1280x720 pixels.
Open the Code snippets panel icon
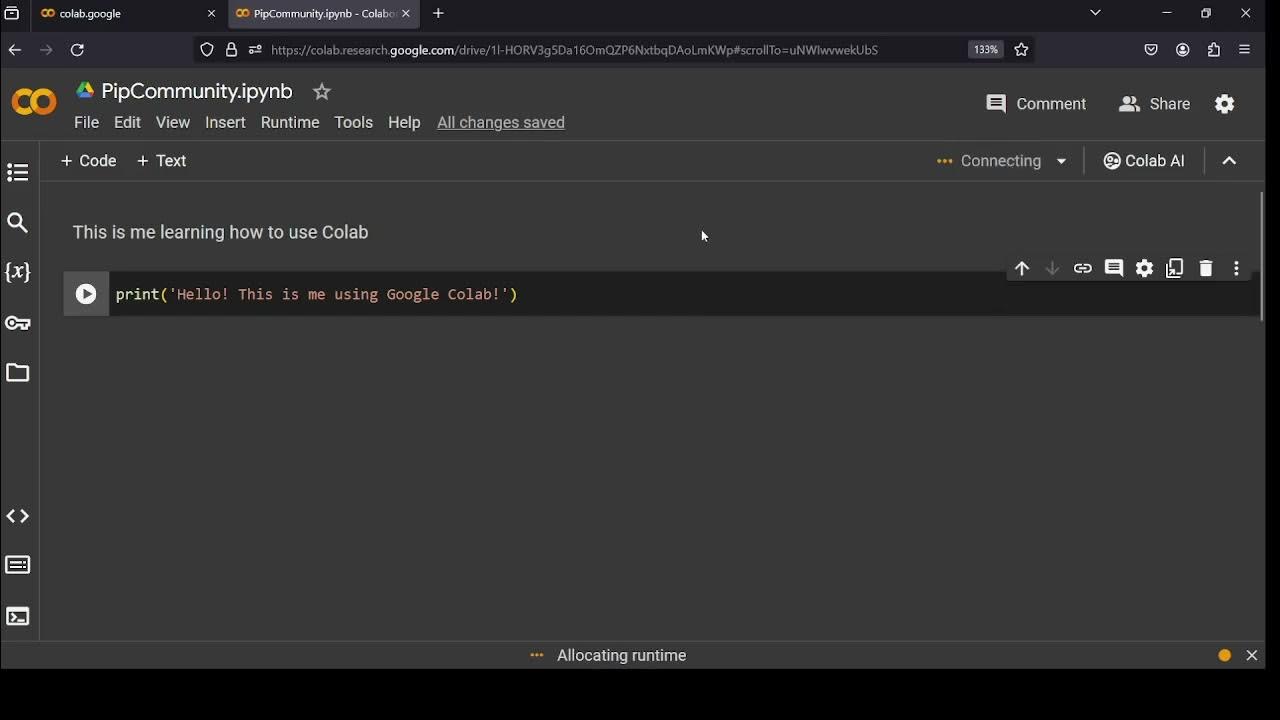(18, 517)
